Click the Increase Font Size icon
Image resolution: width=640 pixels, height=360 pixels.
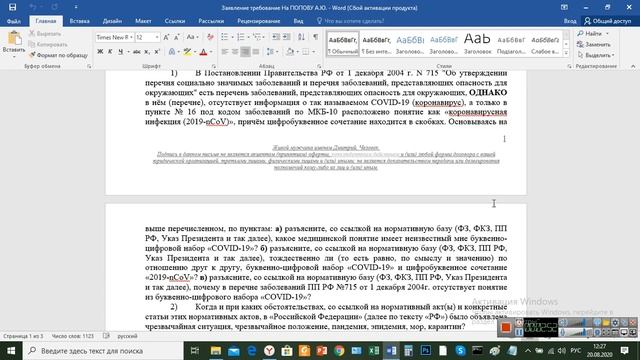[166, 37]
